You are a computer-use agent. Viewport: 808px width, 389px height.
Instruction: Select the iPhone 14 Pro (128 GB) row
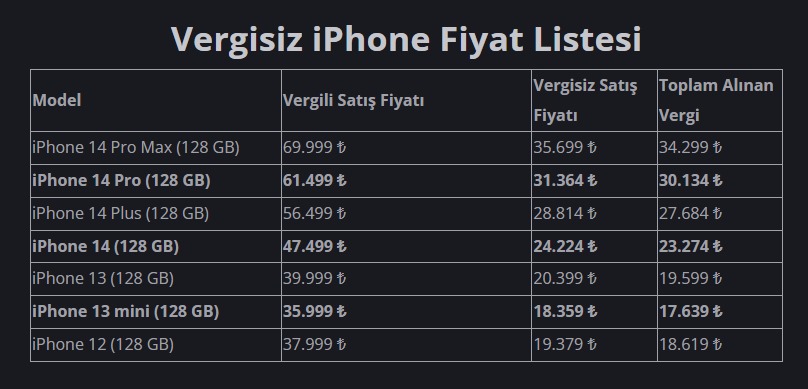406,181
